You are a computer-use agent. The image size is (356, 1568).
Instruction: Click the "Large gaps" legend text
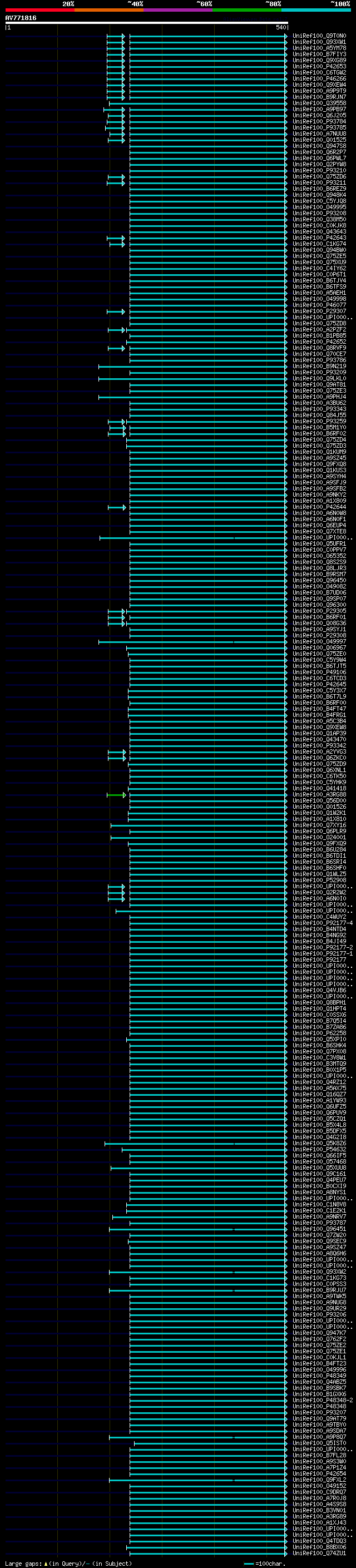coord(23,1563)
